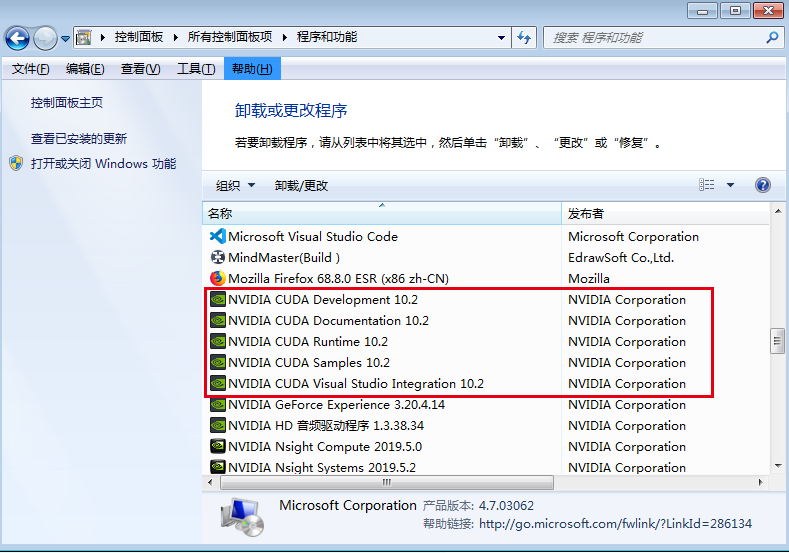Click the search magnifier icon
This screenshot has height=553, width=789.
pos(772,38)
